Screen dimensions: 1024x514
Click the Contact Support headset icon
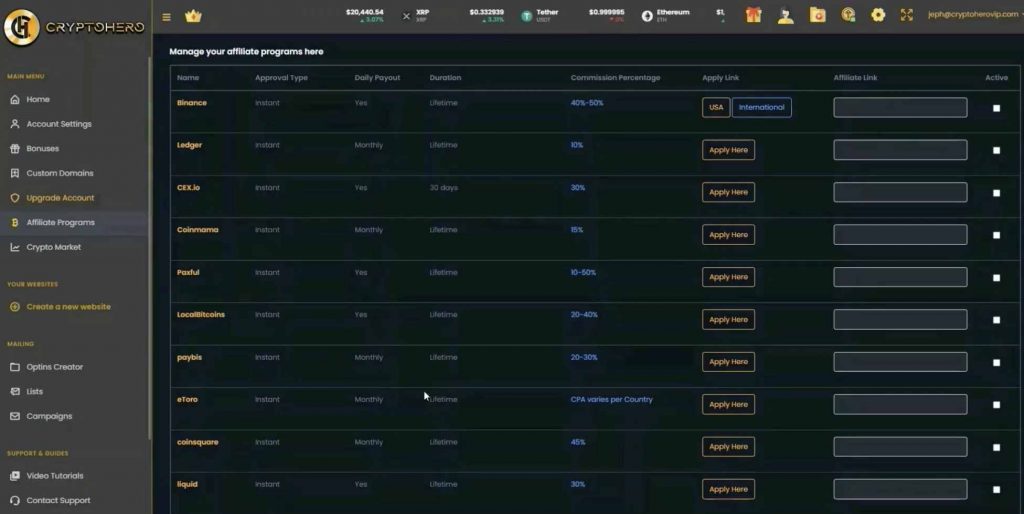click(15, 501)
